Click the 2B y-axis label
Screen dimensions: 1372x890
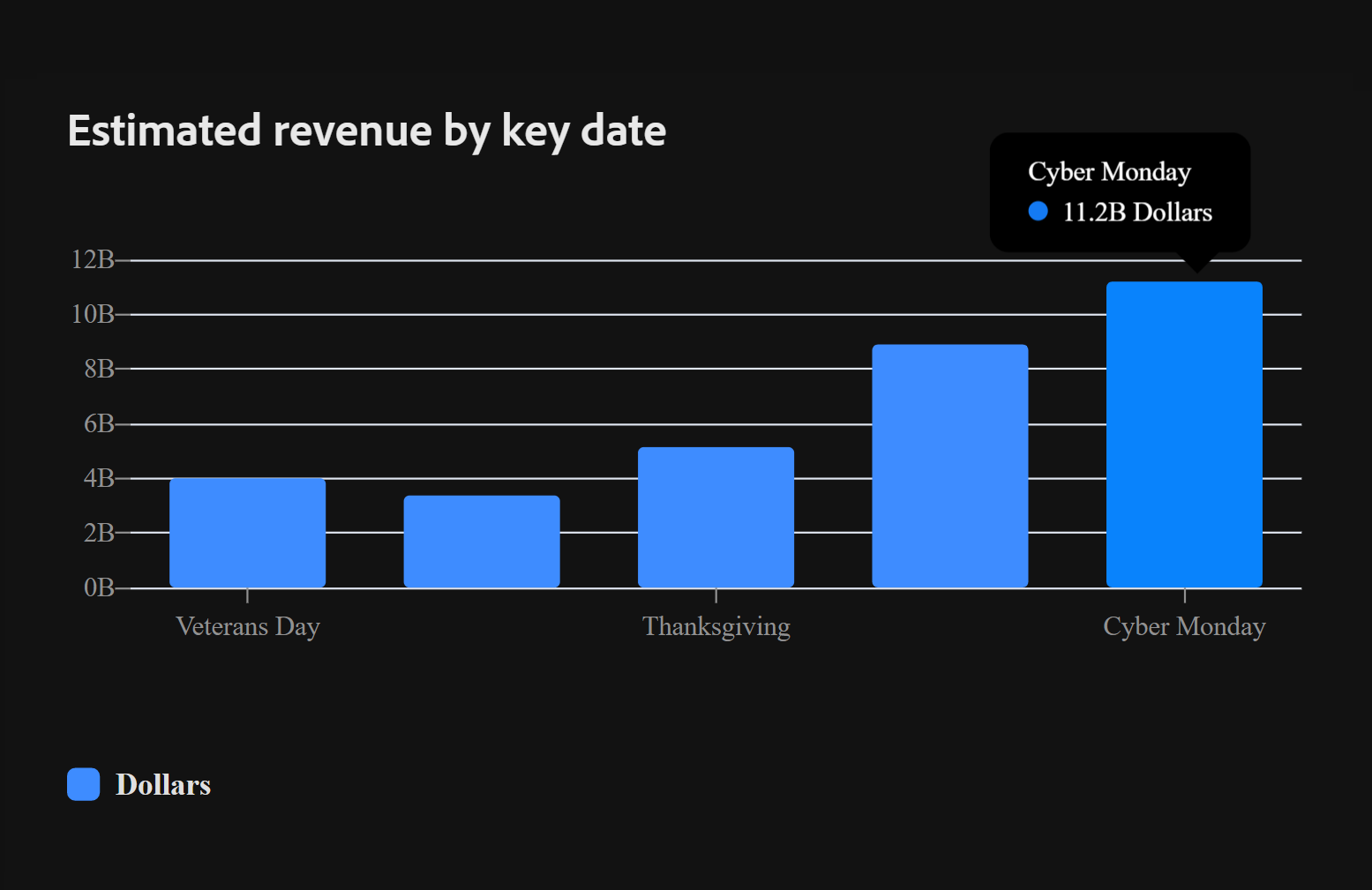tap(100, 533)
